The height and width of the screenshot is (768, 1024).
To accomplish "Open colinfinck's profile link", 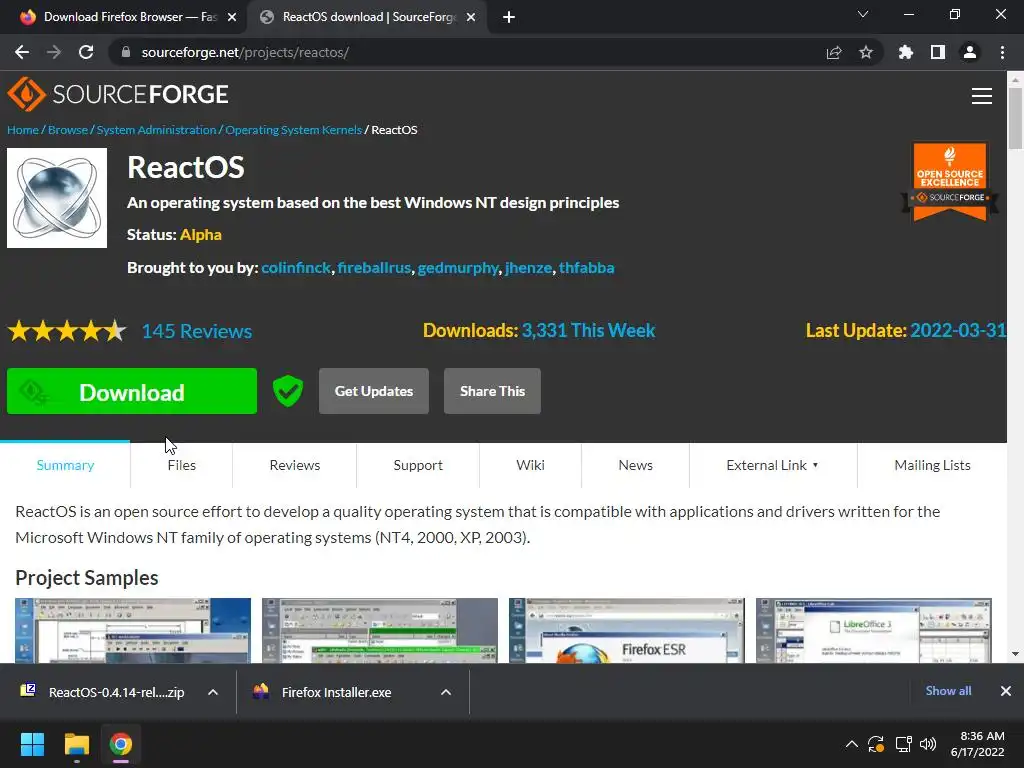I will [296, 268].
